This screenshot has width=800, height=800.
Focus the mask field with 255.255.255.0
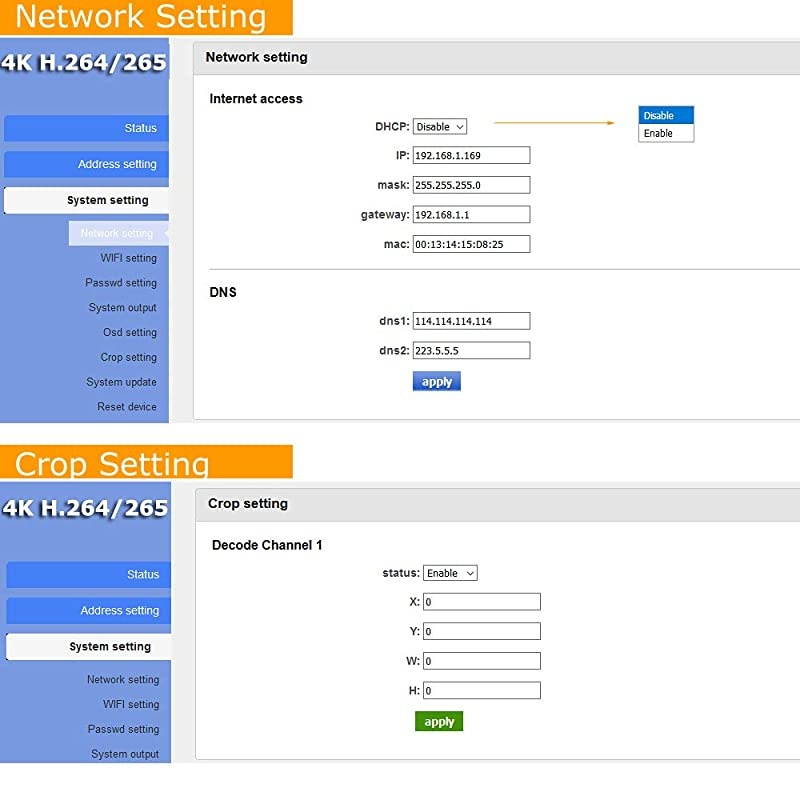pyautogui.click(x=471, y=185)
